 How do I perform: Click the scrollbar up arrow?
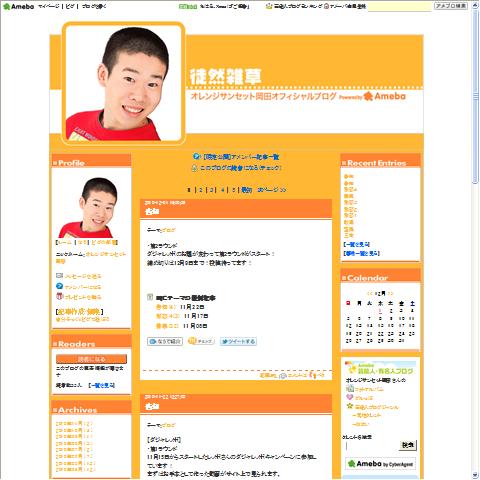tap(476, 6)
